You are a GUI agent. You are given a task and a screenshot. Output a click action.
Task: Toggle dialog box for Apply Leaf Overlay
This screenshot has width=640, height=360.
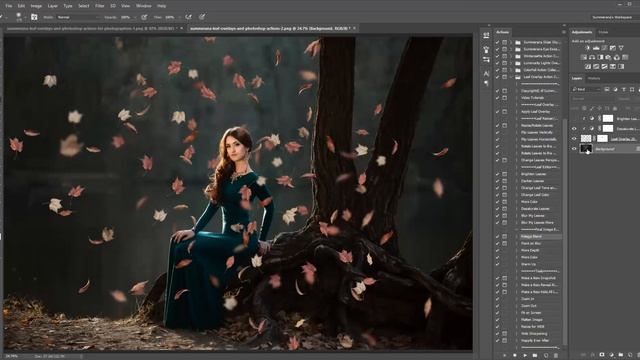[504, 111]
